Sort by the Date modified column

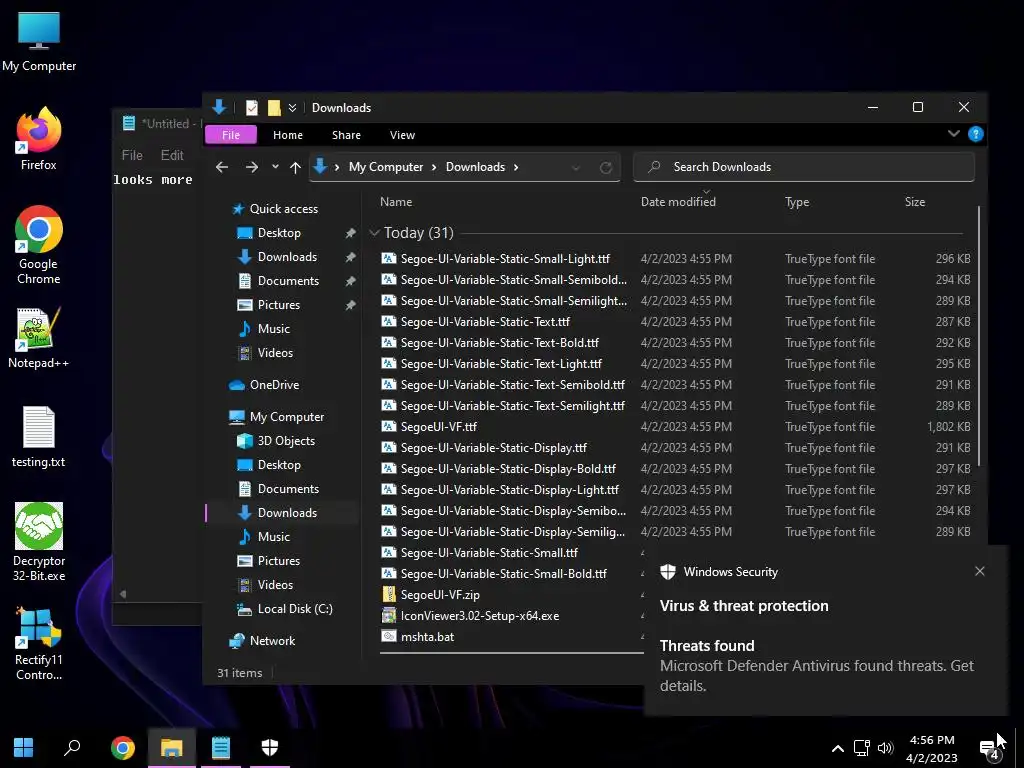point(678,202)
